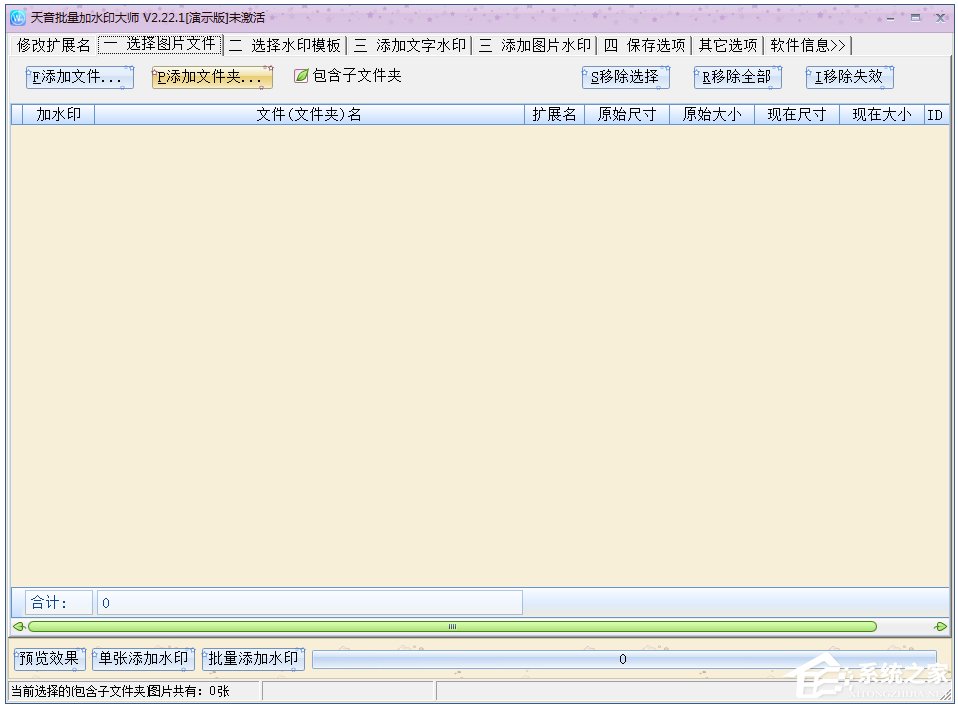958x707 pixels.
Task: Switch to 一 选择图片文件 tab
Action: [x=159, y=44]
